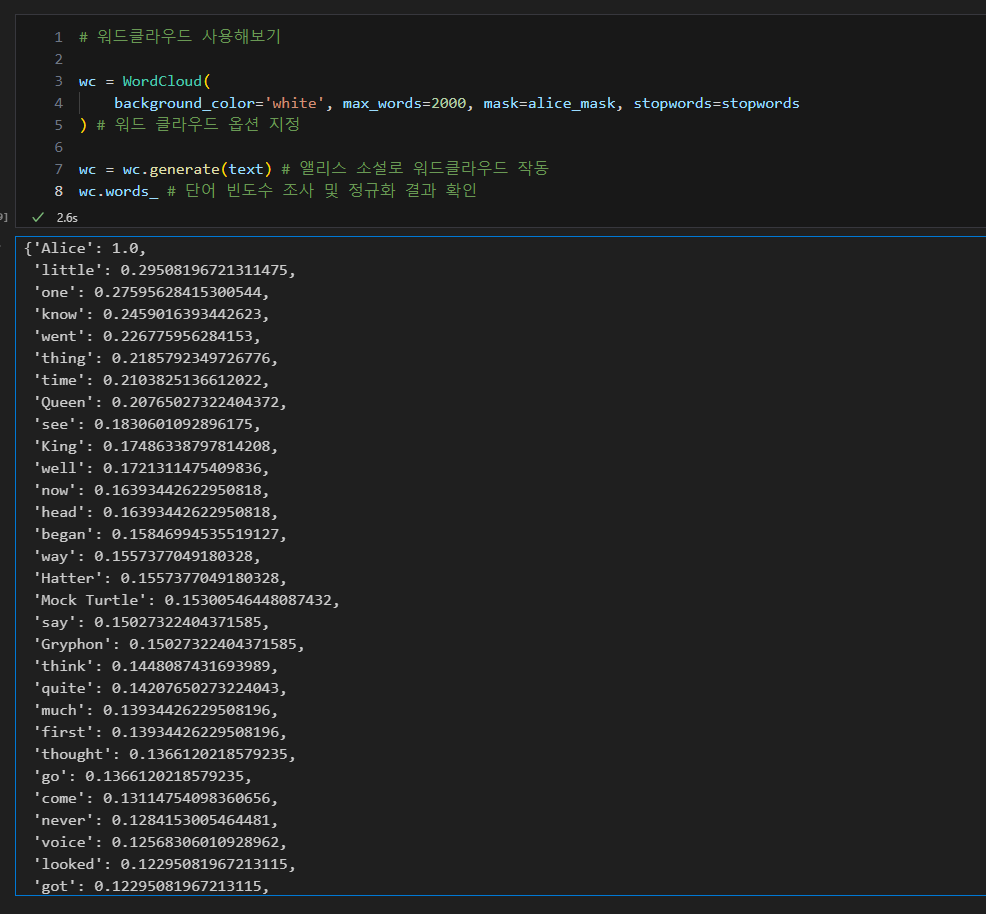The width and height of the screenshot is (986, 914).
Task: Click the green cell execution success checkmark
Action: (38, 217)
